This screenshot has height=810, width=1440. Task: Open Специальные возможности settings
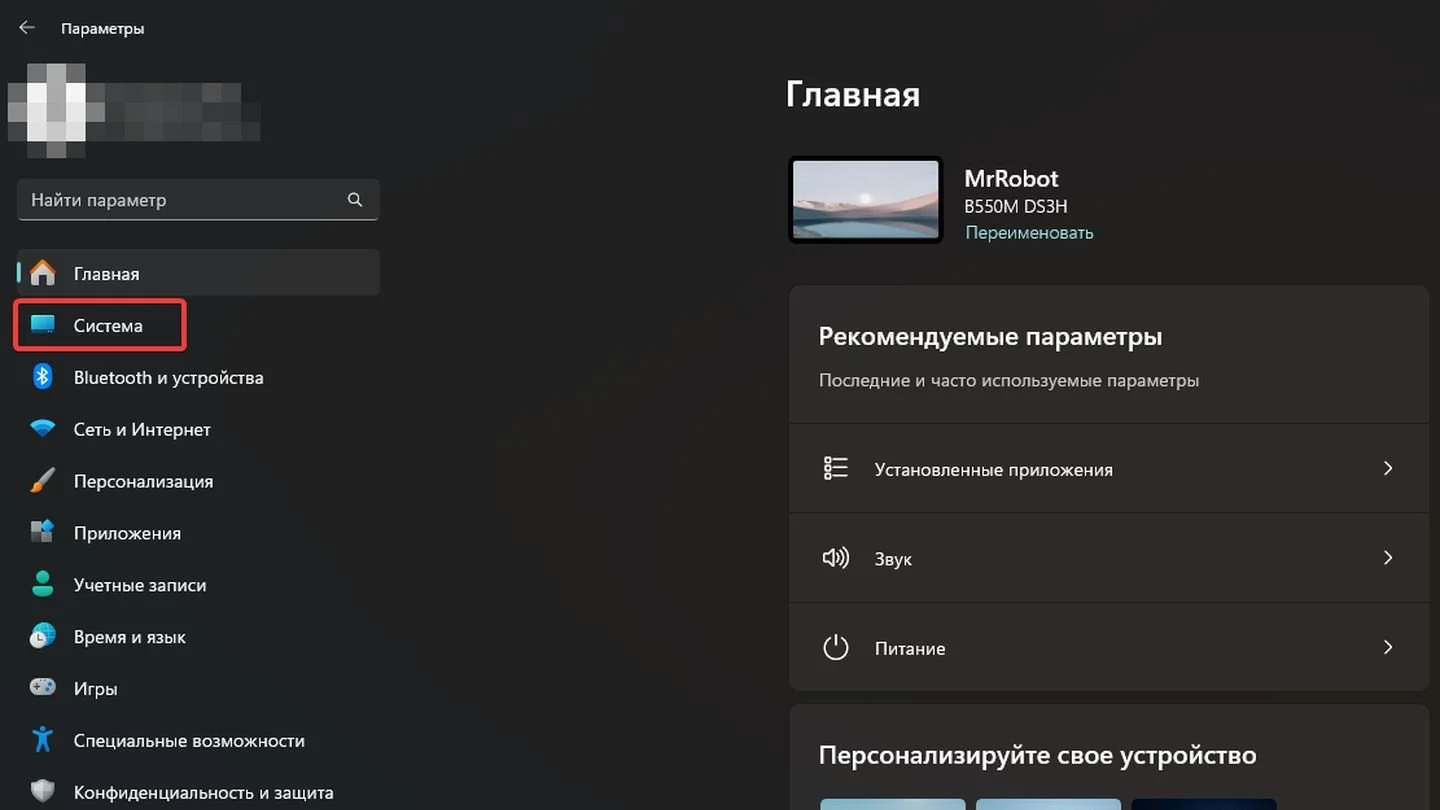(x=189, y=741)
